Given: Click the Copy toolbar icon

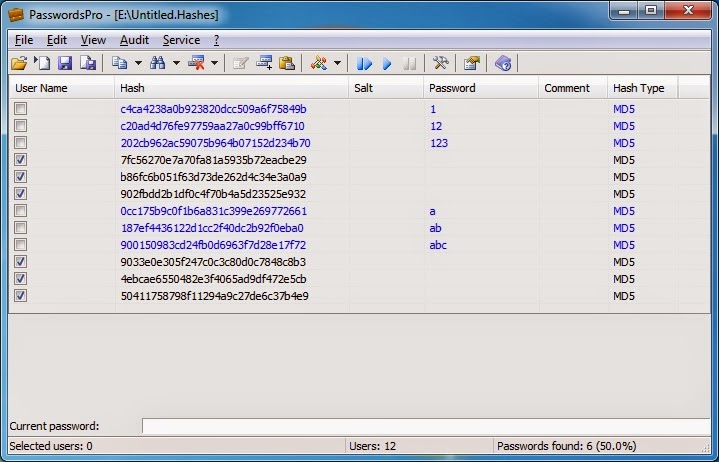Looking at the screenshot, I should coord(120,63).
